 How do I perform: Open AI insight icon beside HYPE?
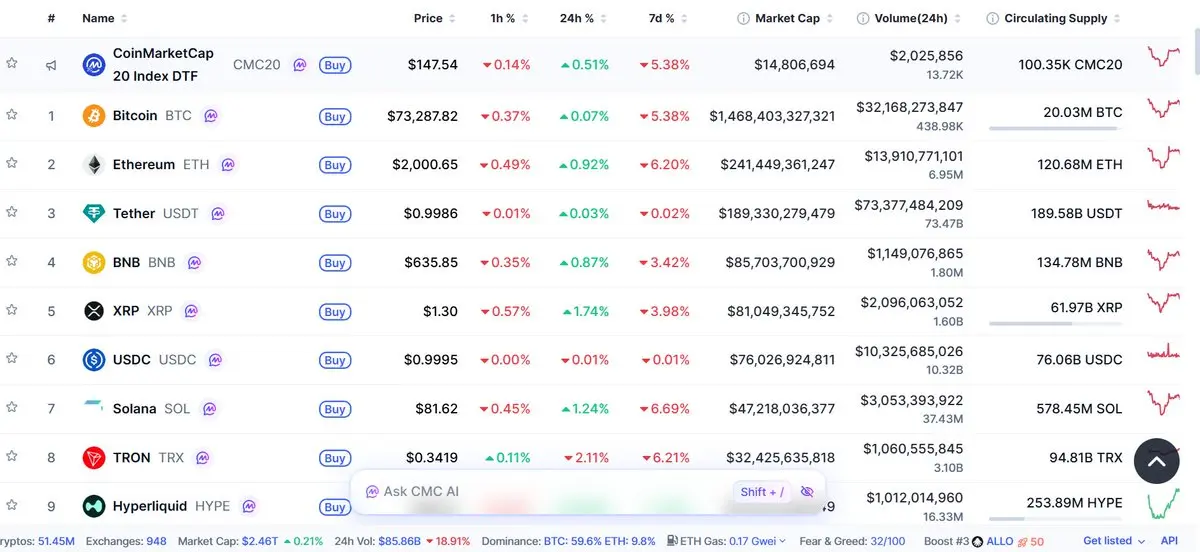249,506
